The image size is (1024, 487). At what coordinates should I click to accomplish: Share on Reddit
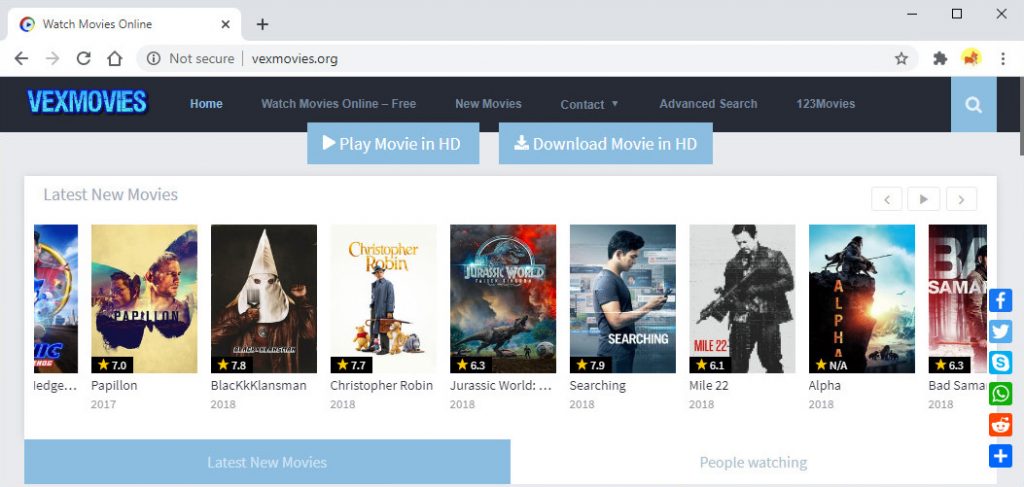pyautogui.click(x=1000, y=425)
